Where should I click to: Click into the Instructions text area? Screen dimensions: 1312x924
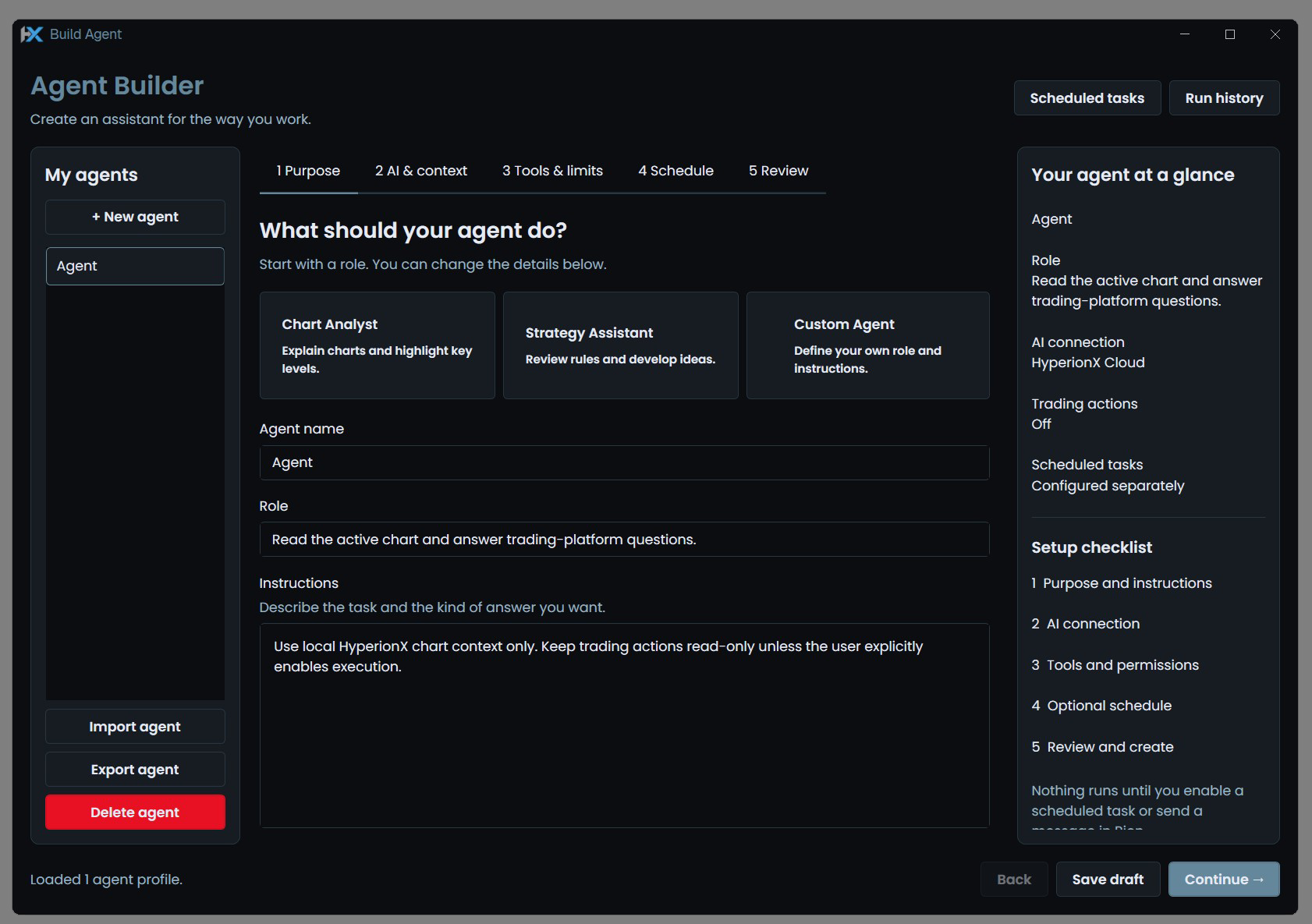624,725
